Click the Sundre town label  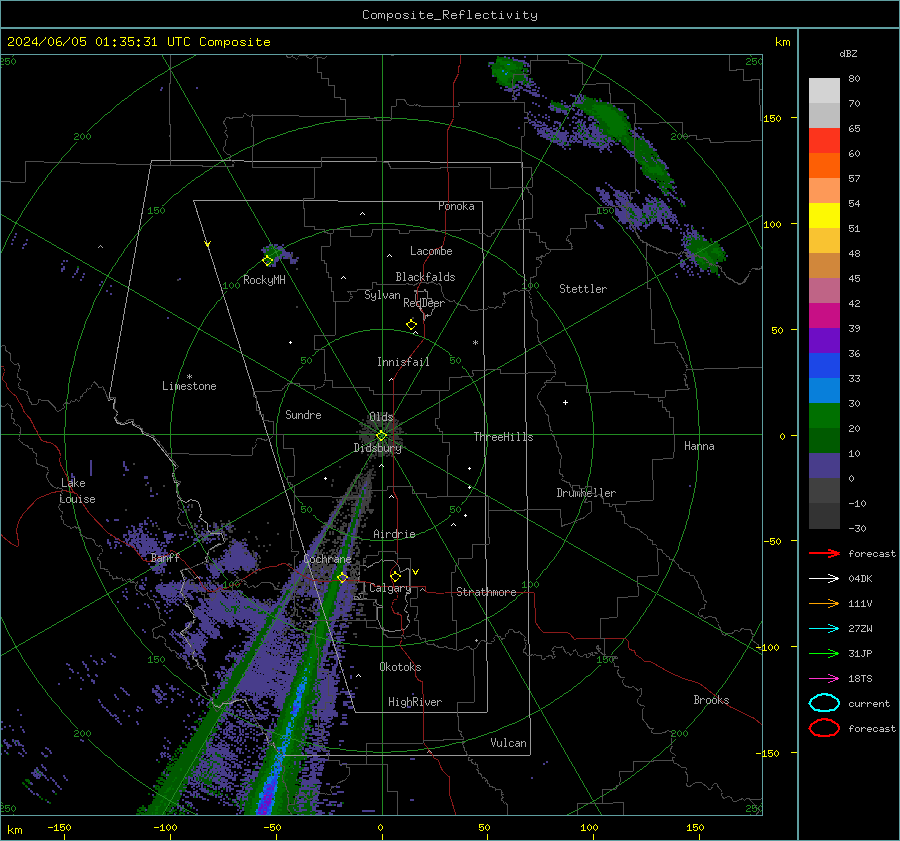[x=303, y=414]
